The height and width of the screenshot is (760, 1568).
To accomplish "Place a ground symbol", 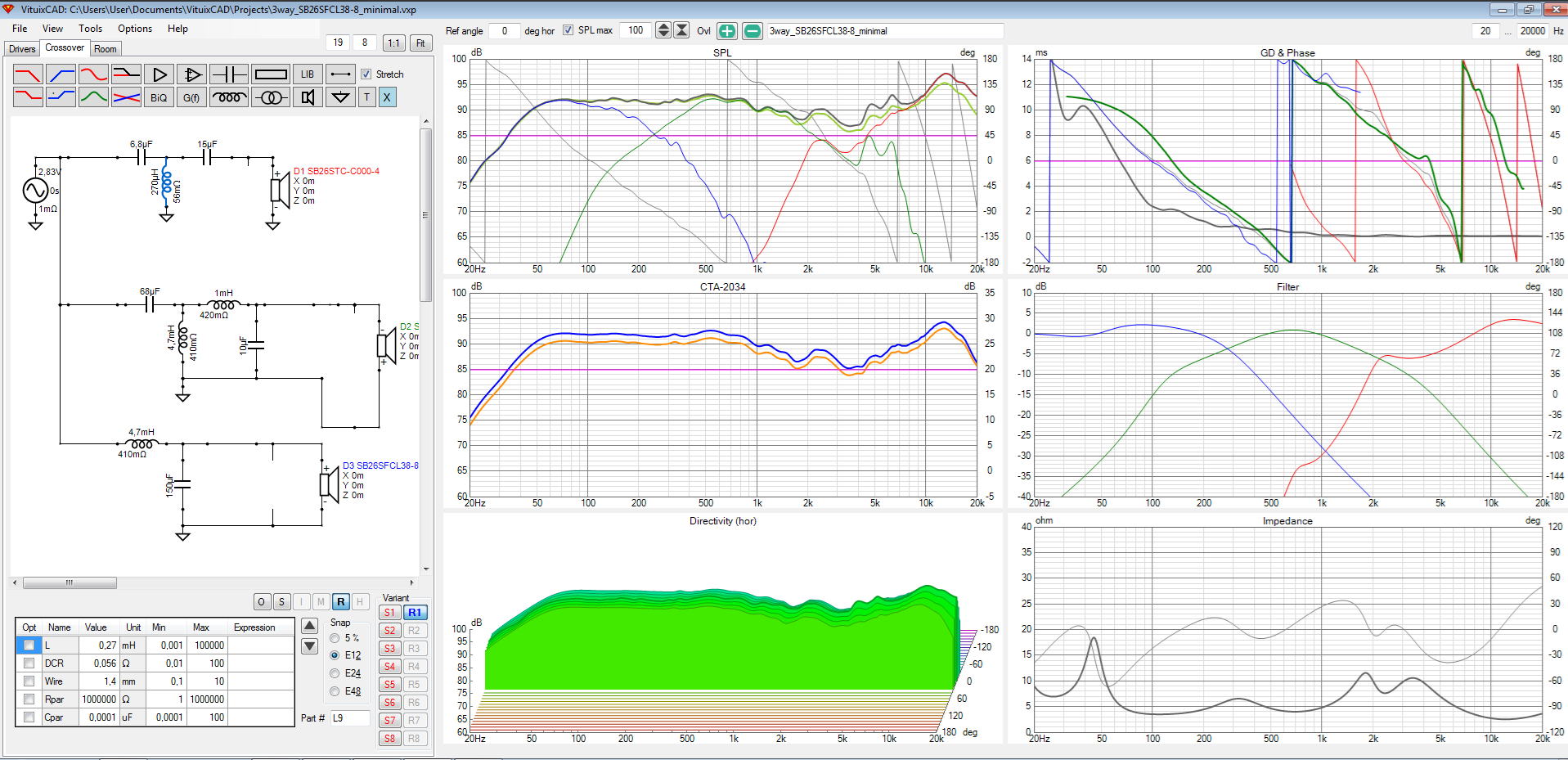I will 341,97.
